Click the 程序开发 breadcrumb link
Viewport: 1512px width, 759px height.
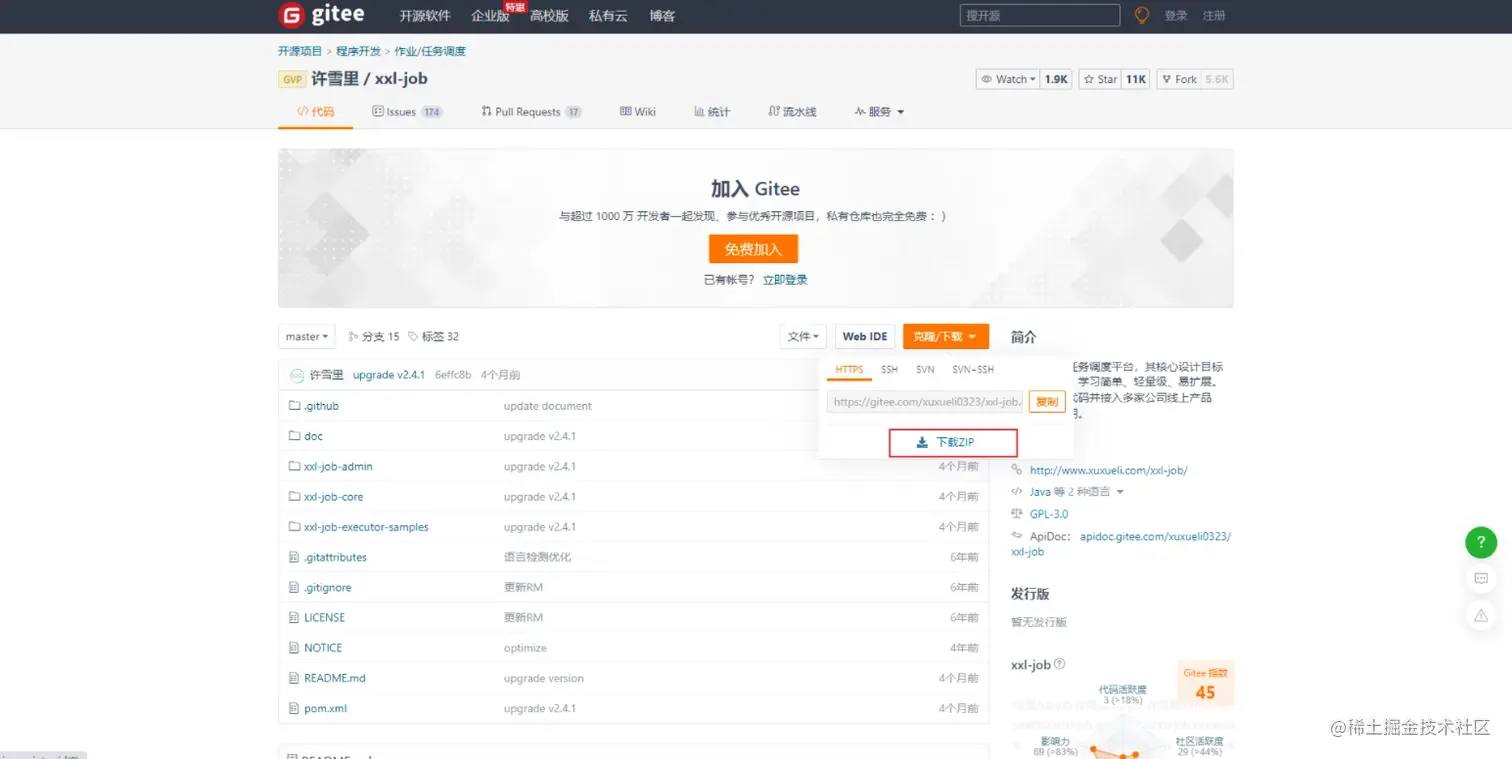[358, 51]
